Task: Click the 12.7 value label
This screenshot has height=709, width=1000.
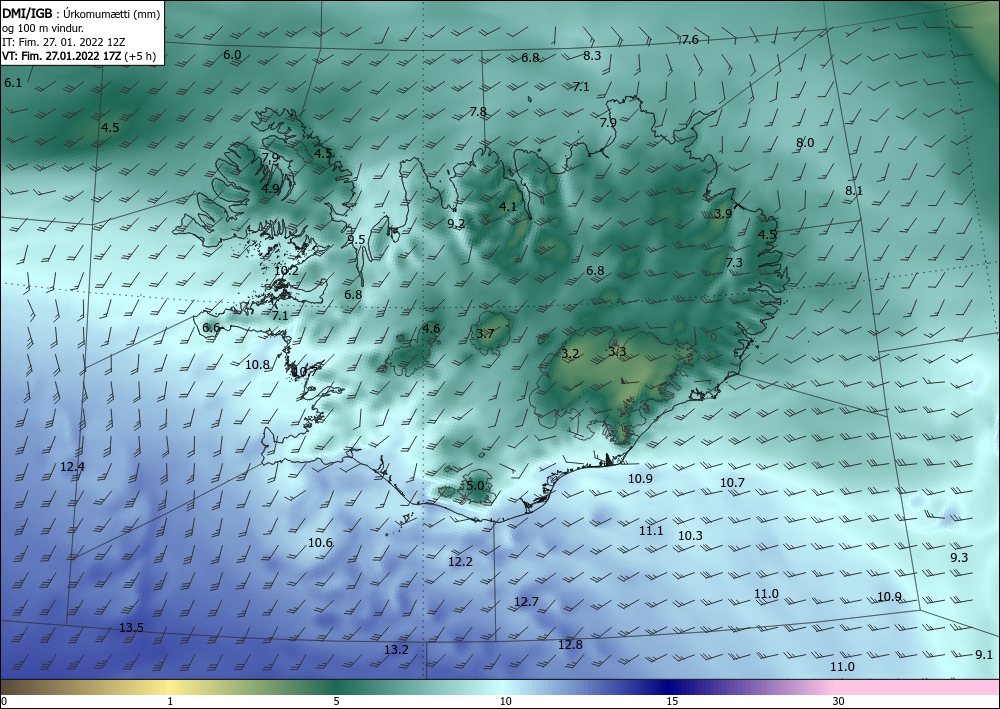Action: point(527,602)
